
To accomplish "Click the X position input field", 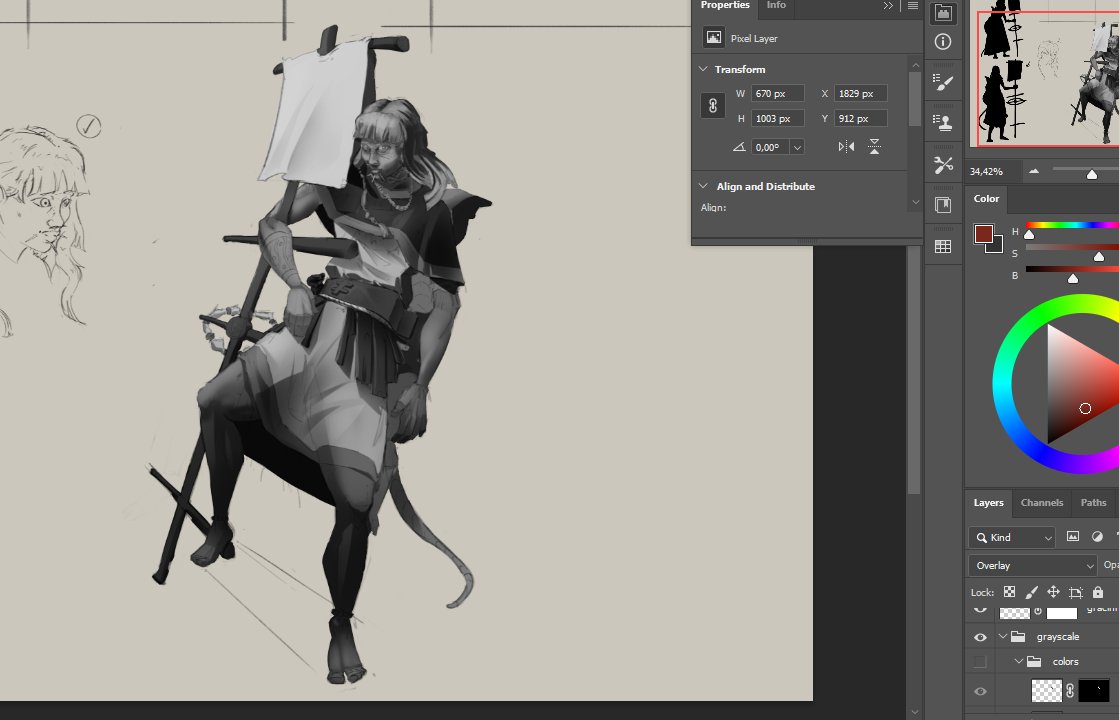I will [x=861, y=92].
